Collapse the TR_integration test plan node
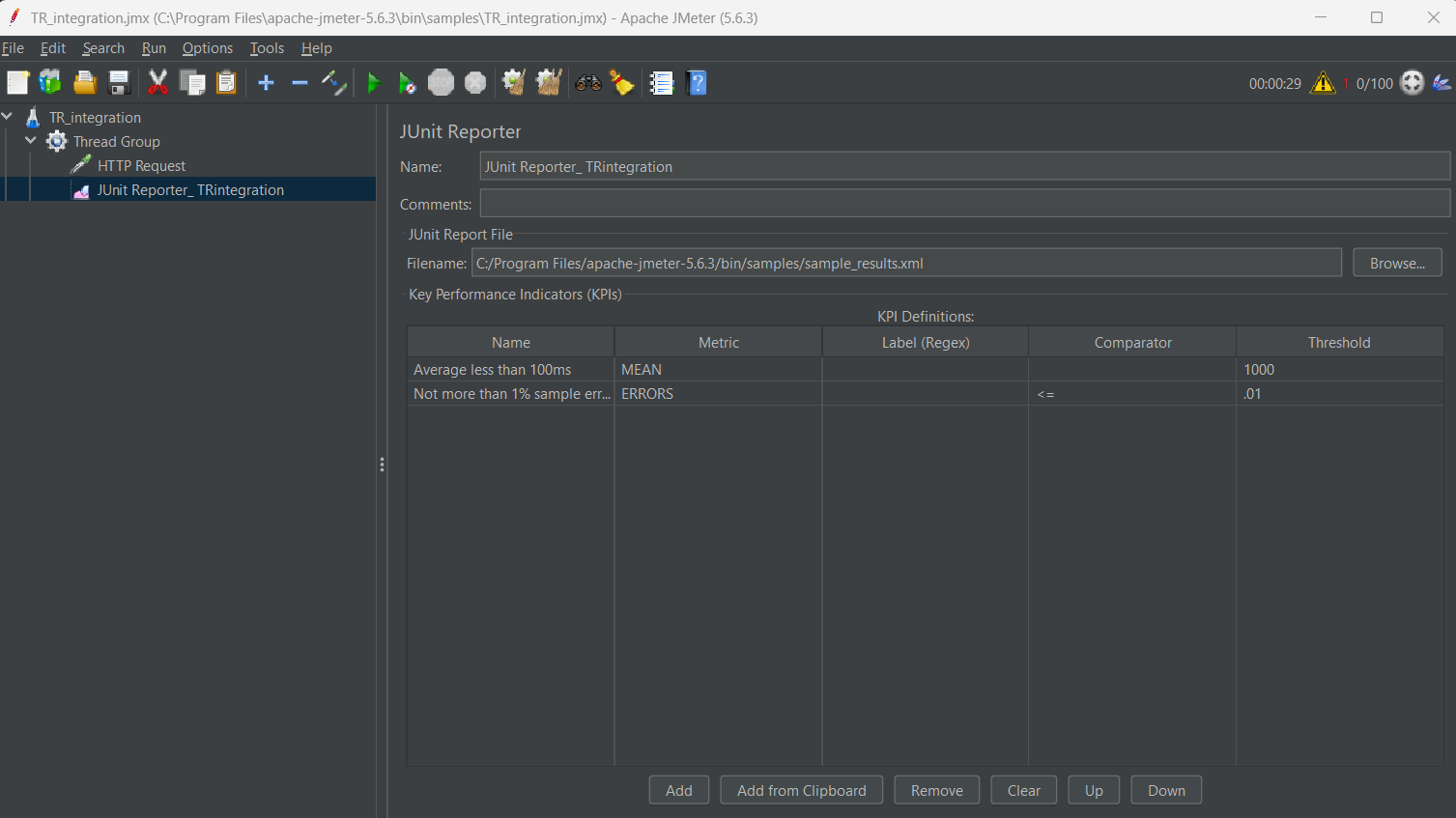1456x818 pixels. (x=8, y=117)
